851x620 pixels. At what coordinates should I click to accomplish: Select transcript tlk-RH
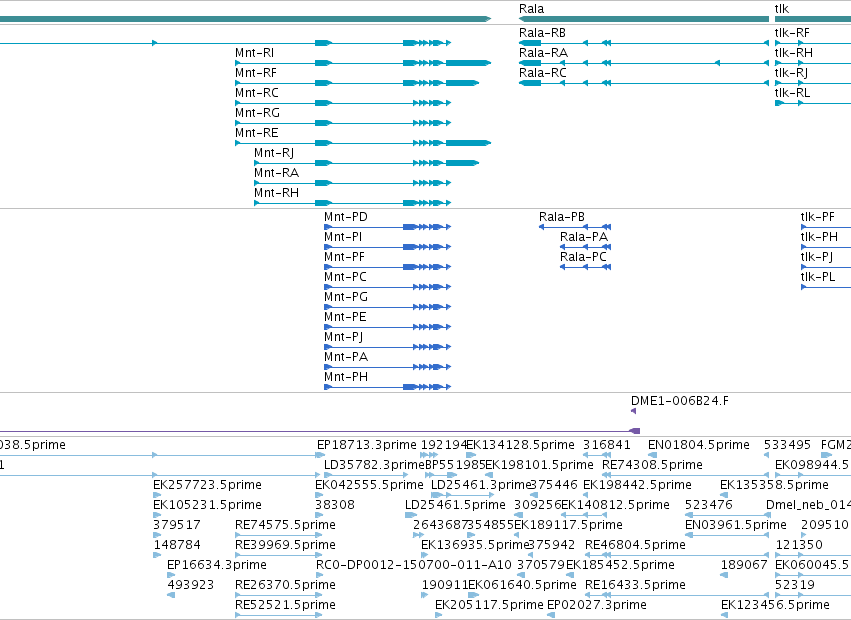[793, 53]
